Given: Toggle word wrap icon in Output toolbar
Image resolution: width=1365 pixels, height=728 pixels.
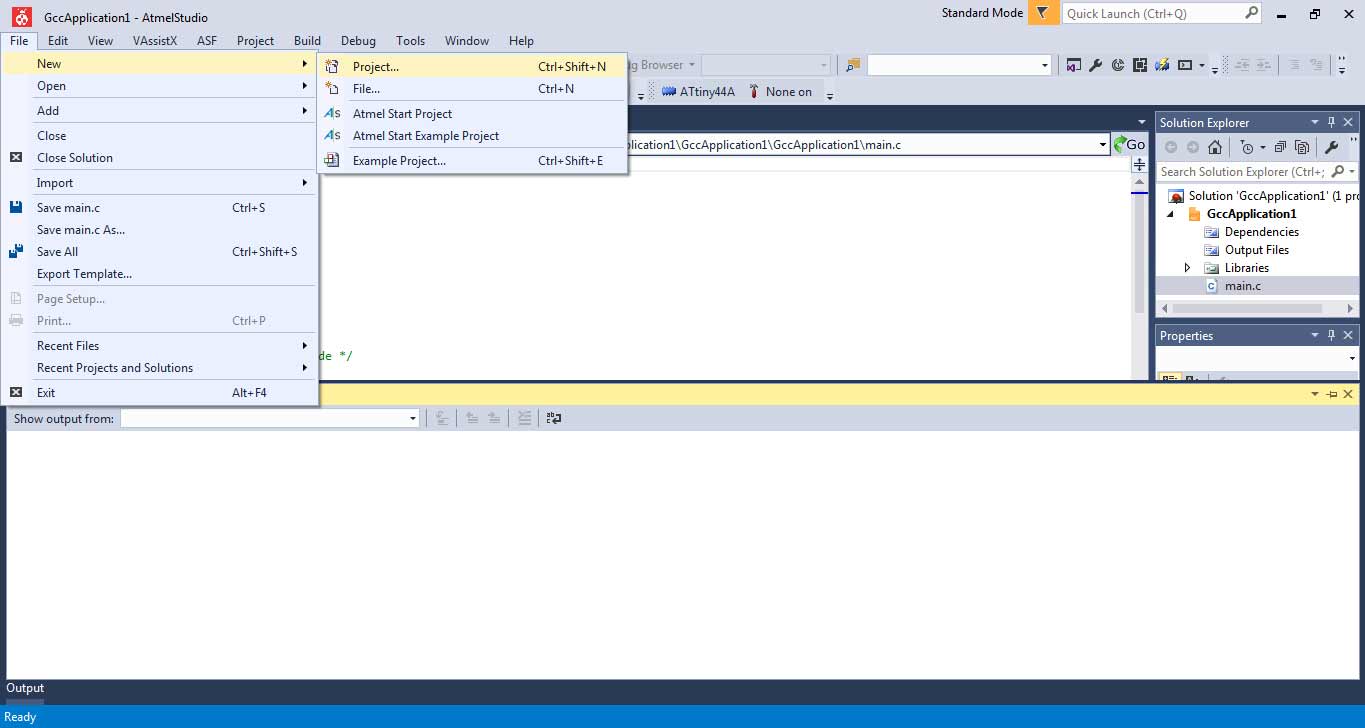Looking at the screenshot, I should 553,418.
